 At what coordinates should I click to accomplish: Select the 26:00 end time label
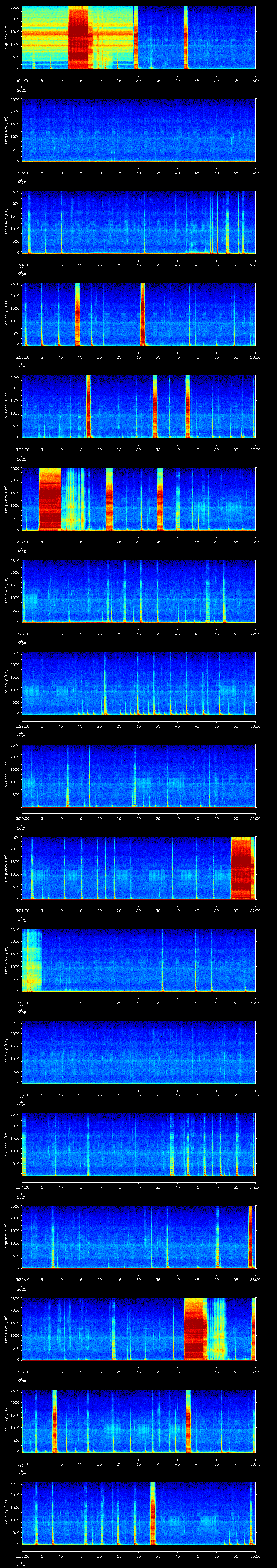pyautogui.click(x=255, y=357)
